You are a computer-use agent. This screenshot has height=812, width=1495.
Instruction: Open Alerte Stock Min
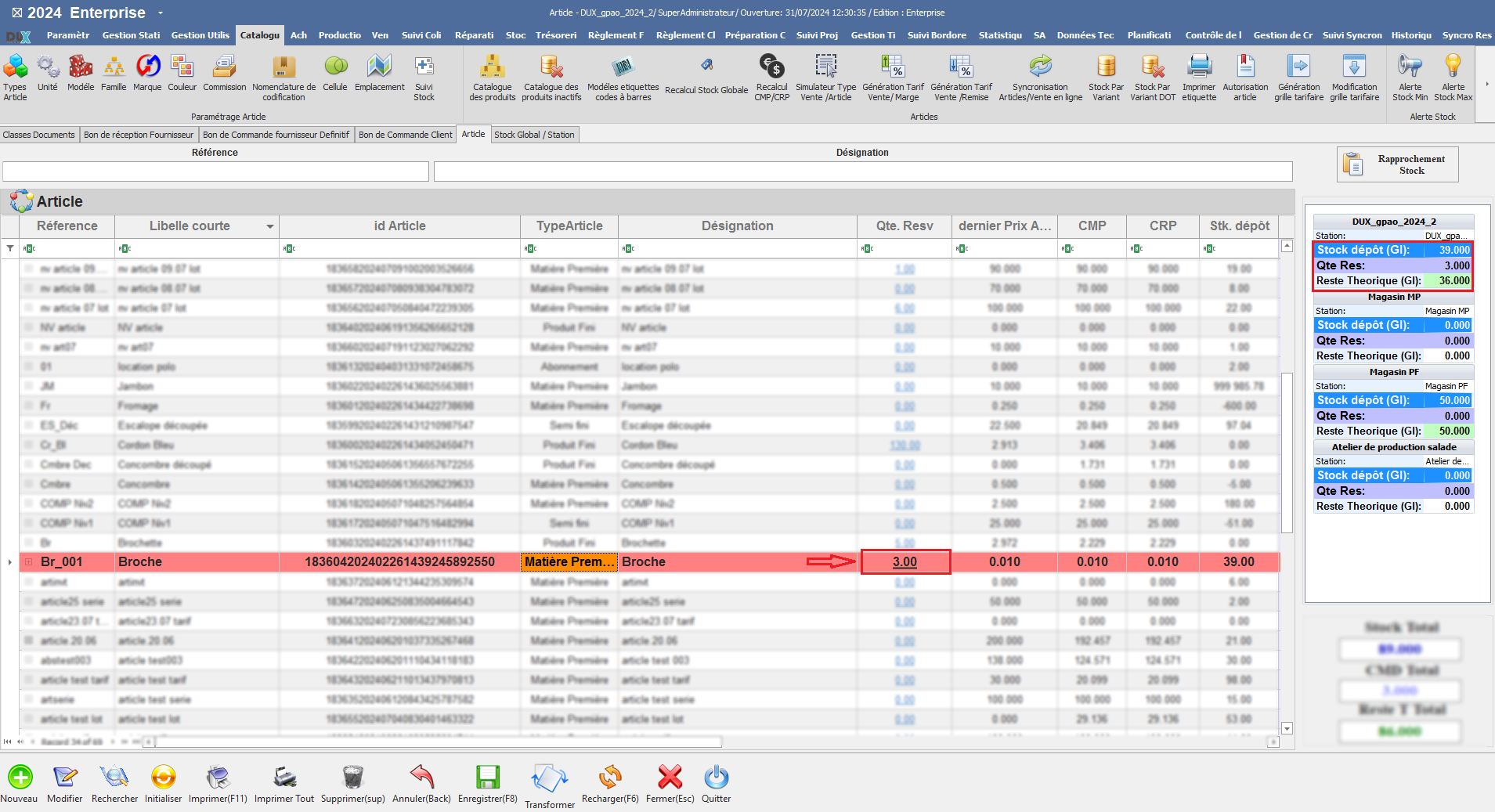tap(1410, 77)
